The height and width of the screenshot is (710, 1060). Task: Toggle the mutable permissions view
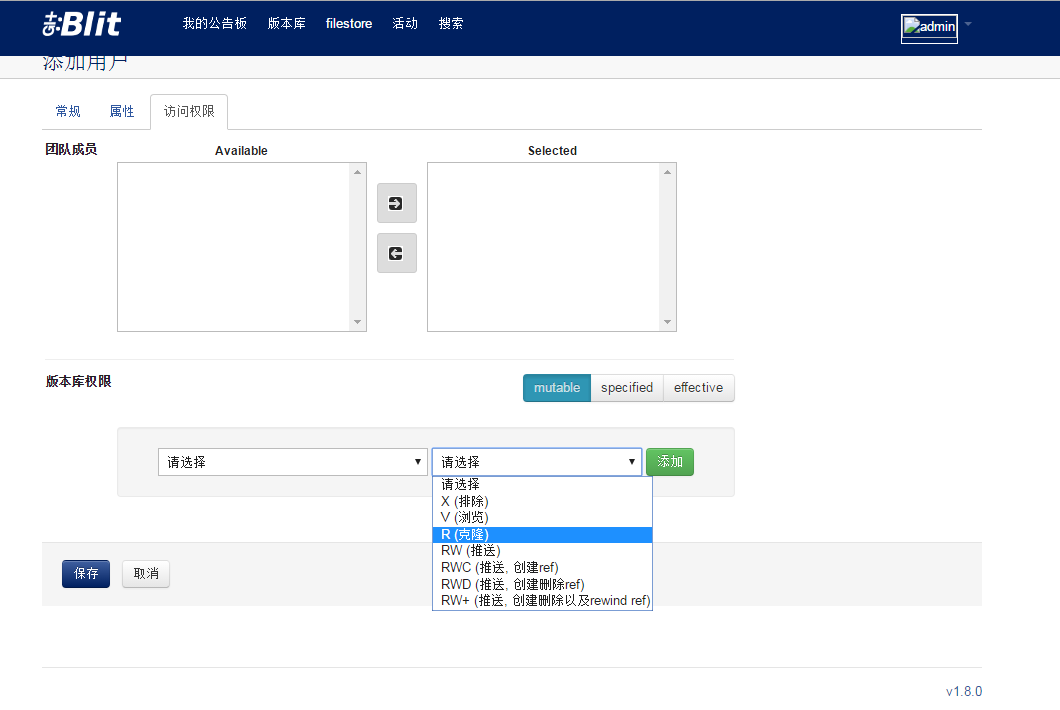[x=557, y=387]
